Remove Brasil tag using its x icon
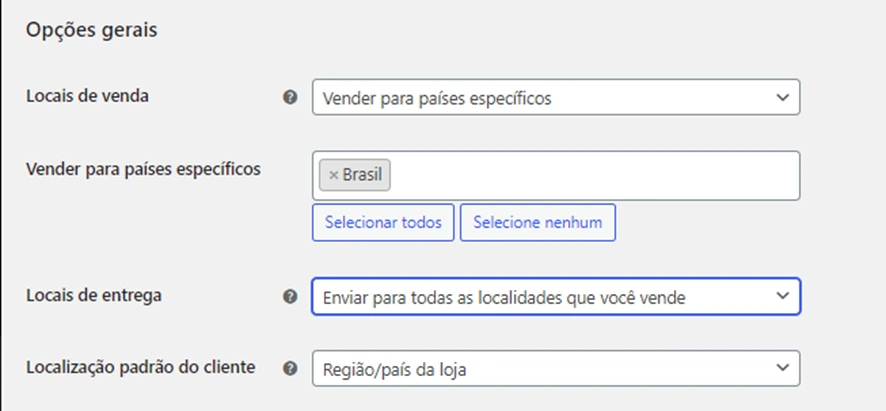The image size is (886, 411). click(333, 175)
